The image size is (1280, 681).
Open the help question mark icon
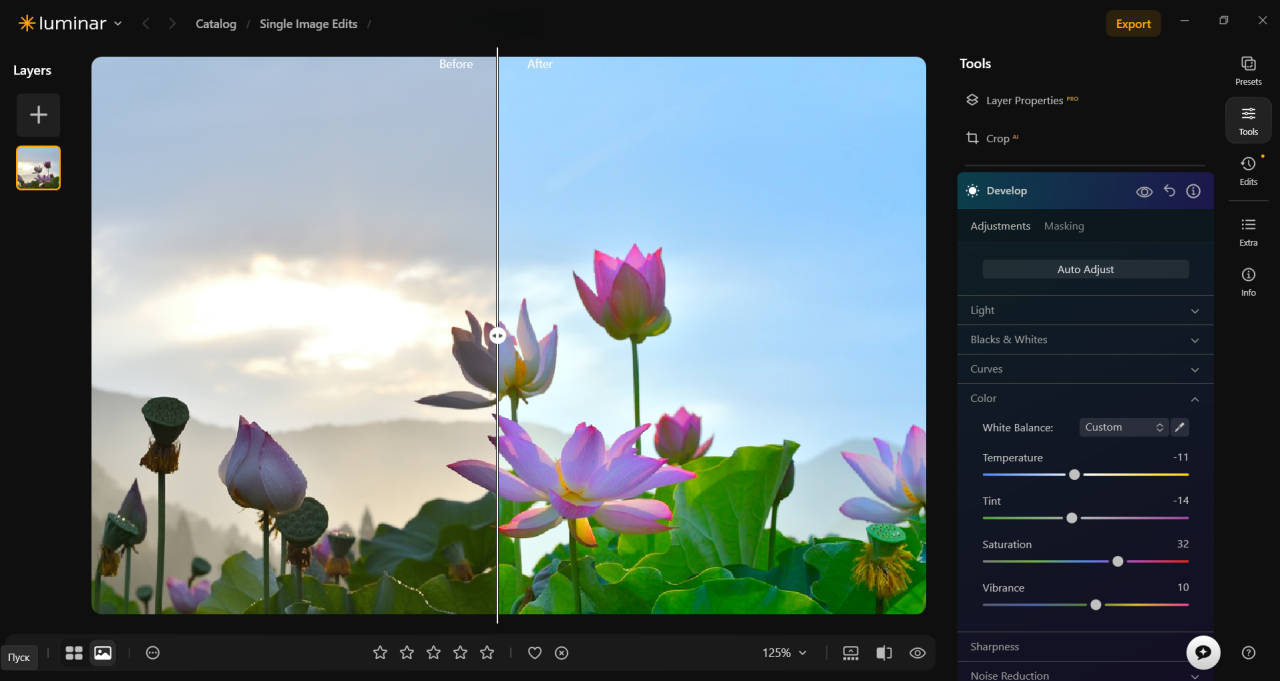point(1248,653)
